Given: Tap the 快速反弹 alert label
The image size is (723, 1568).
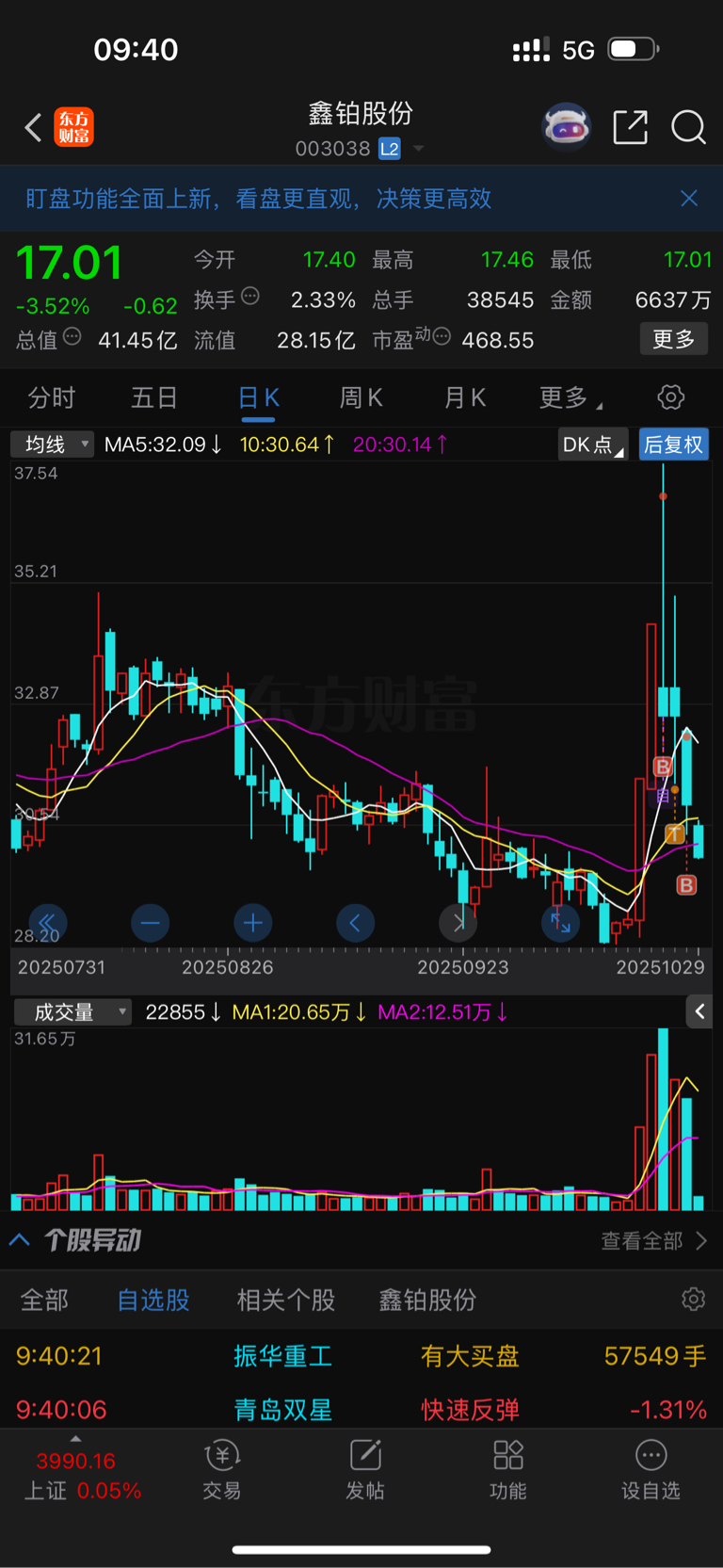Looking at the screenshot, I should (470, 1410).
